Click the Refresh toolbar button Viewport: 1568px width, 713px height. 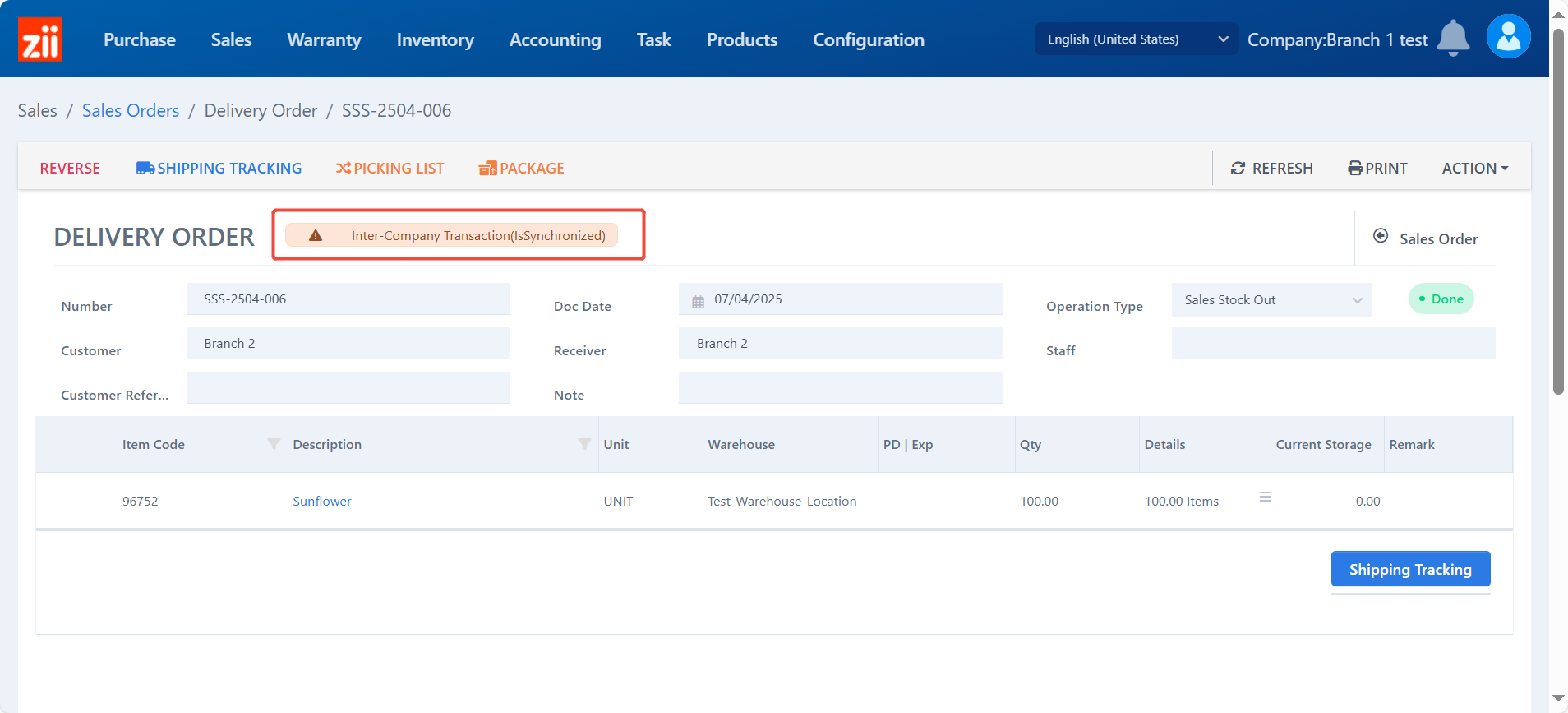click(x=1271, y=169)
